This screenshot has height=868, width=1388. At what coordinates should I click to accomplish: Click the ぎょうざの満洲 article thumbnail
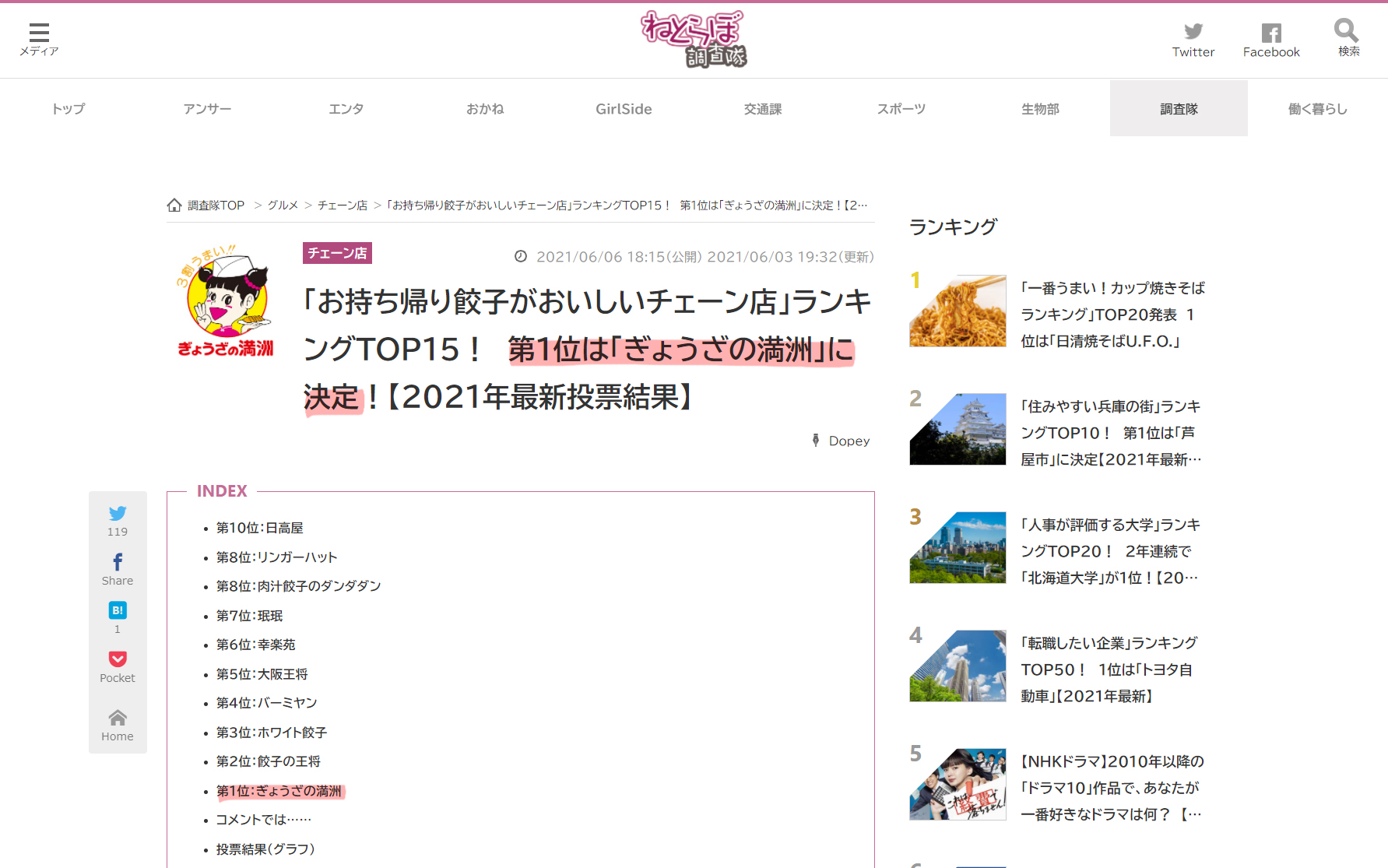coord(225,301)
